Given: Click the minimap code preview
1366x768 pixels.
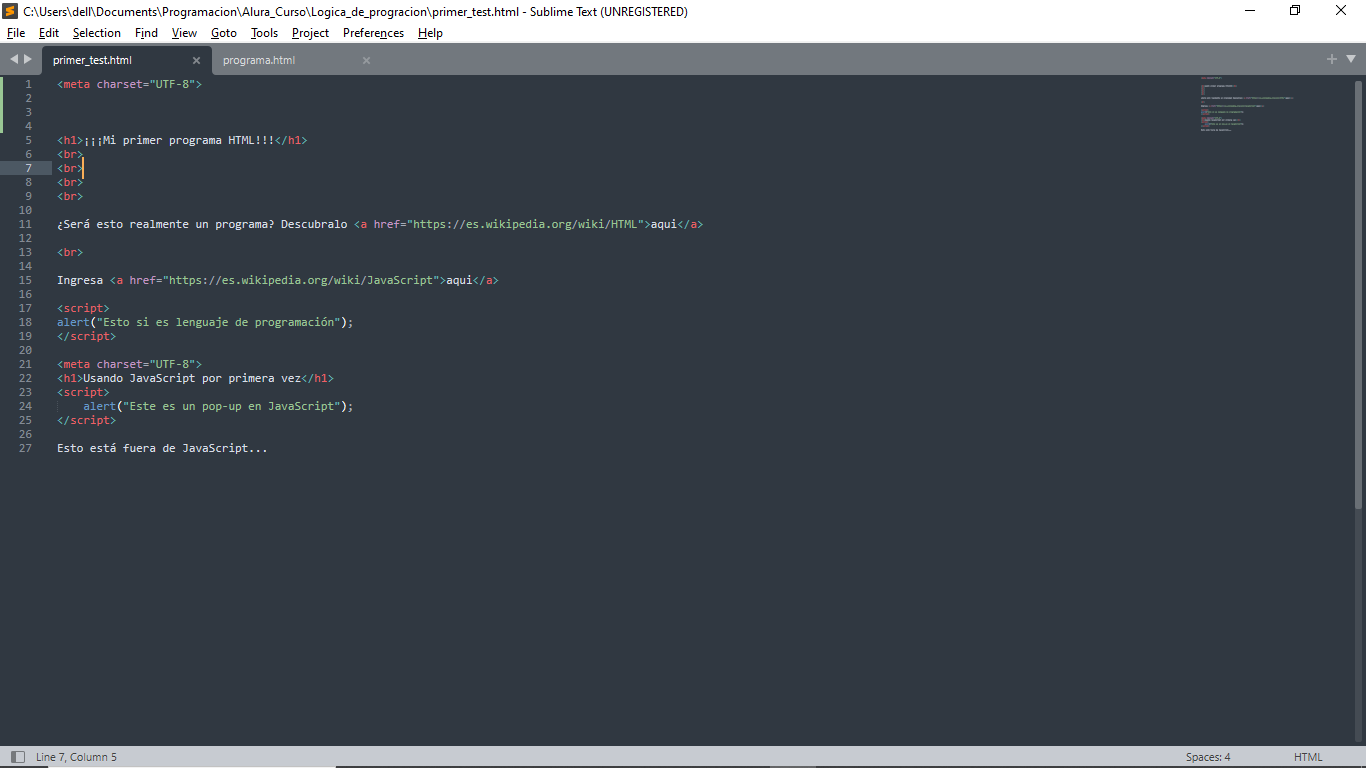Looking at the screenshot, I should click(x=1247, y=104).
